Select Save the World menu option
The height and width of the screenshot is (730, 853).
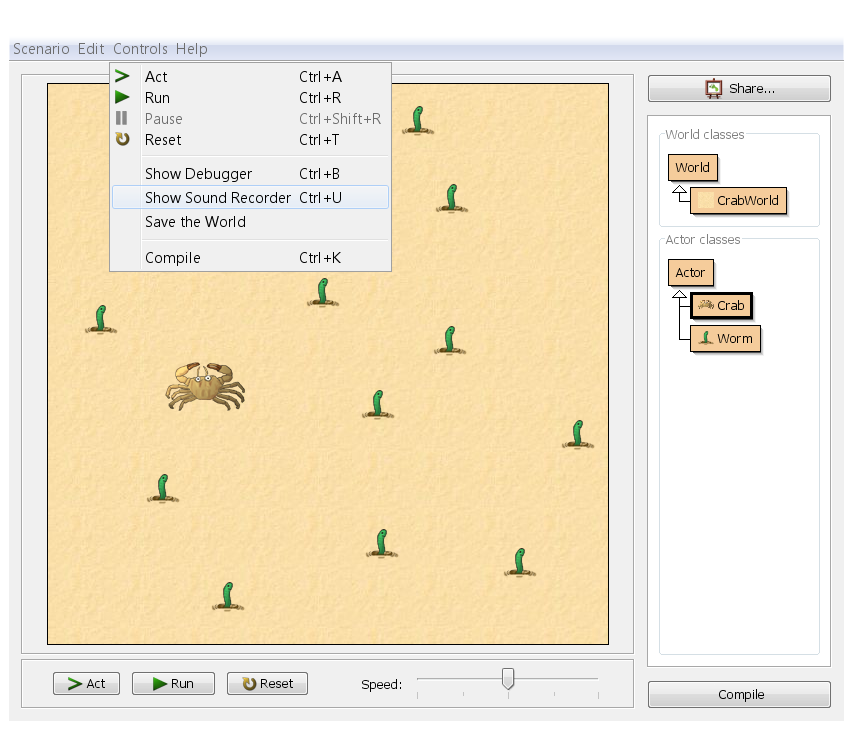(195, 222)
